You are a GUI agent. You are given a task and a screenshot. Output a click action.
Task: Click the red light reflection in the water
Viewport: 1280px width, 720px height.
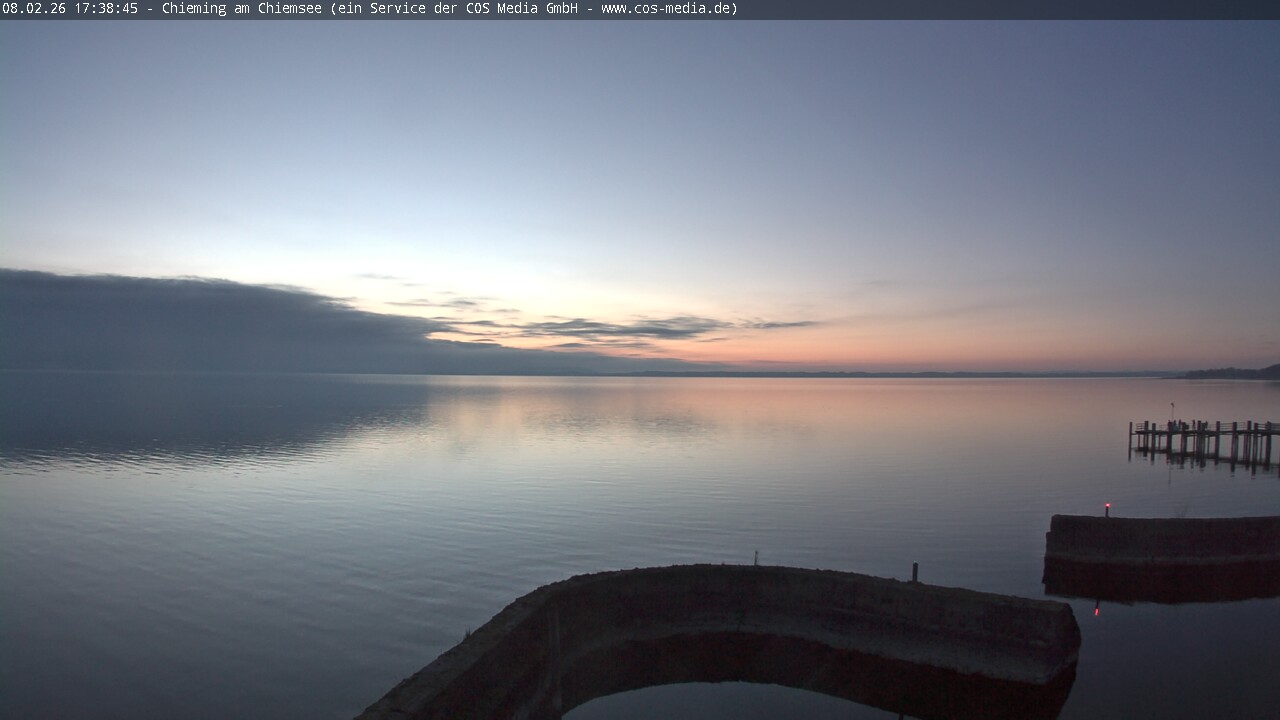click(x=1097, y=608)
